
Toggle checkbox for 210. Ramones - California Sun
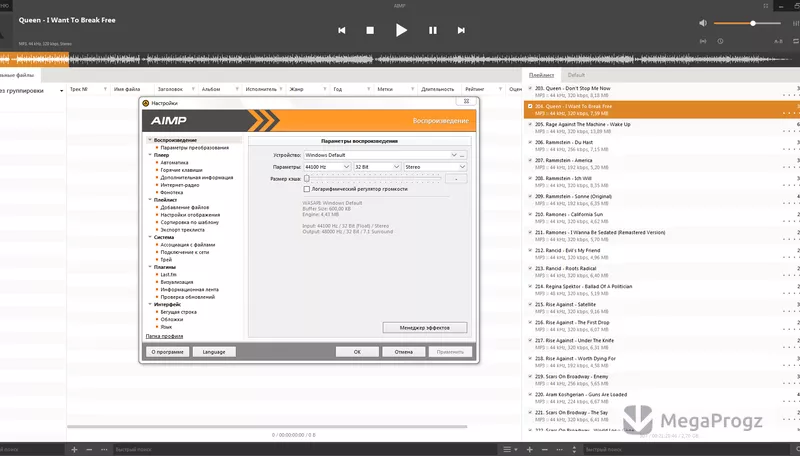point(530,214)
